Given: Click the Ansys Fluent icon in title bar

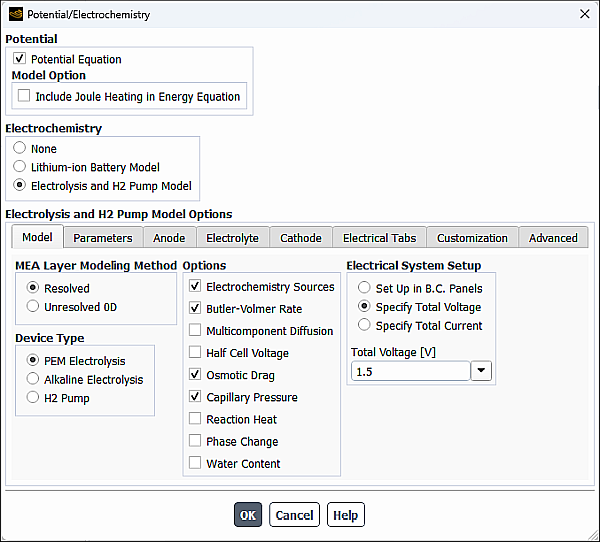Looking at the screenshot, I should tap(15, 14).
